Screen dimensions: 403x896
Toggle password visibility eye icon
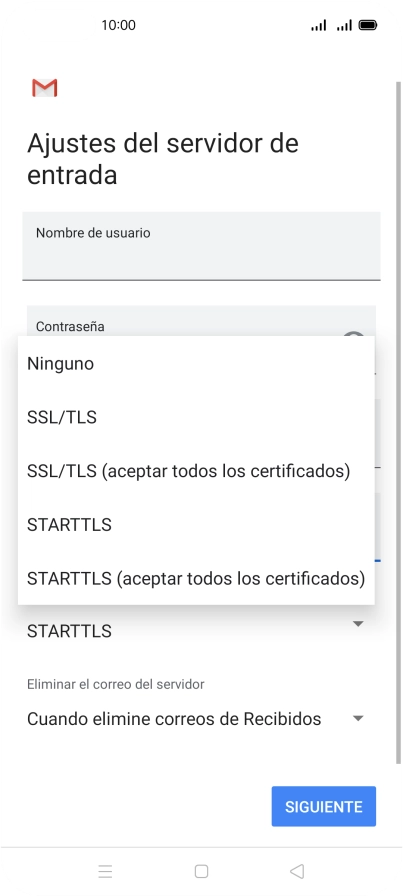tap(354, 334)
